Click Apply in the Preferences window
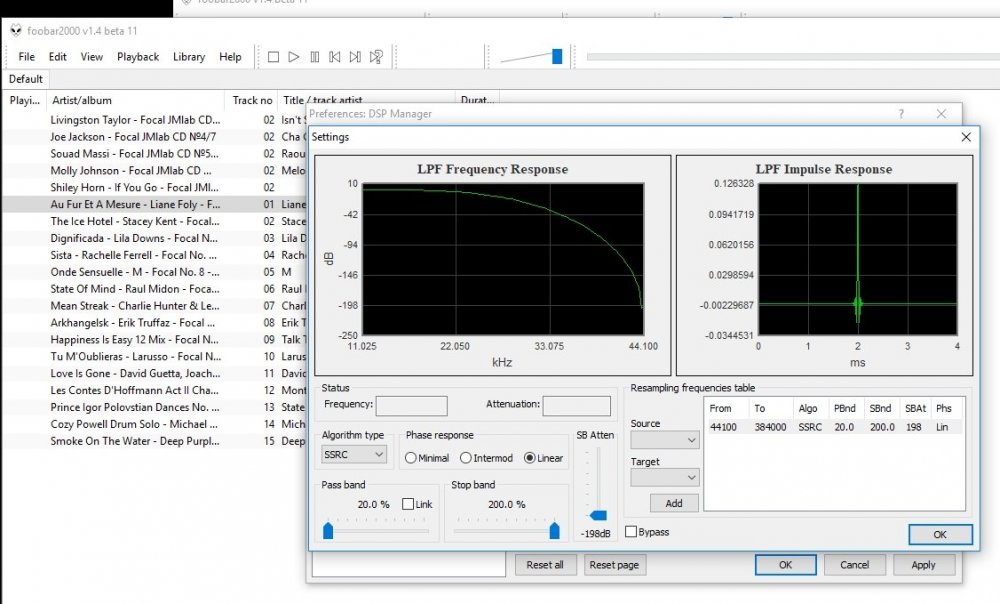 tap(923, 564)
